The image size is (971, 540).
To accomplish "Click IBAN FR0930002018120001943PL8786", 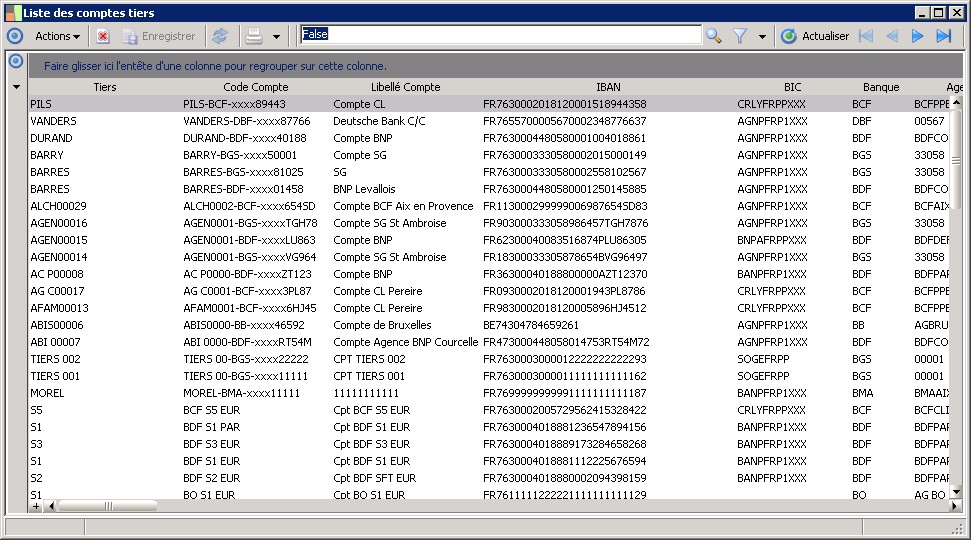I will [564, 291].
